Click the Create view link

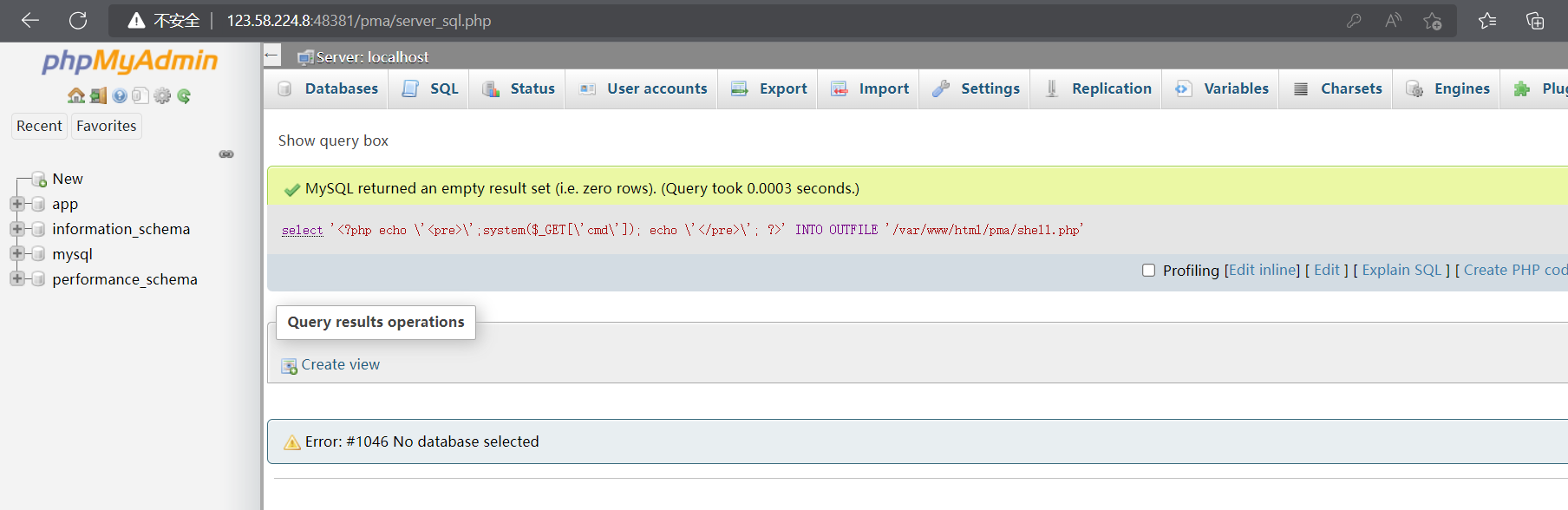[340, 365]
